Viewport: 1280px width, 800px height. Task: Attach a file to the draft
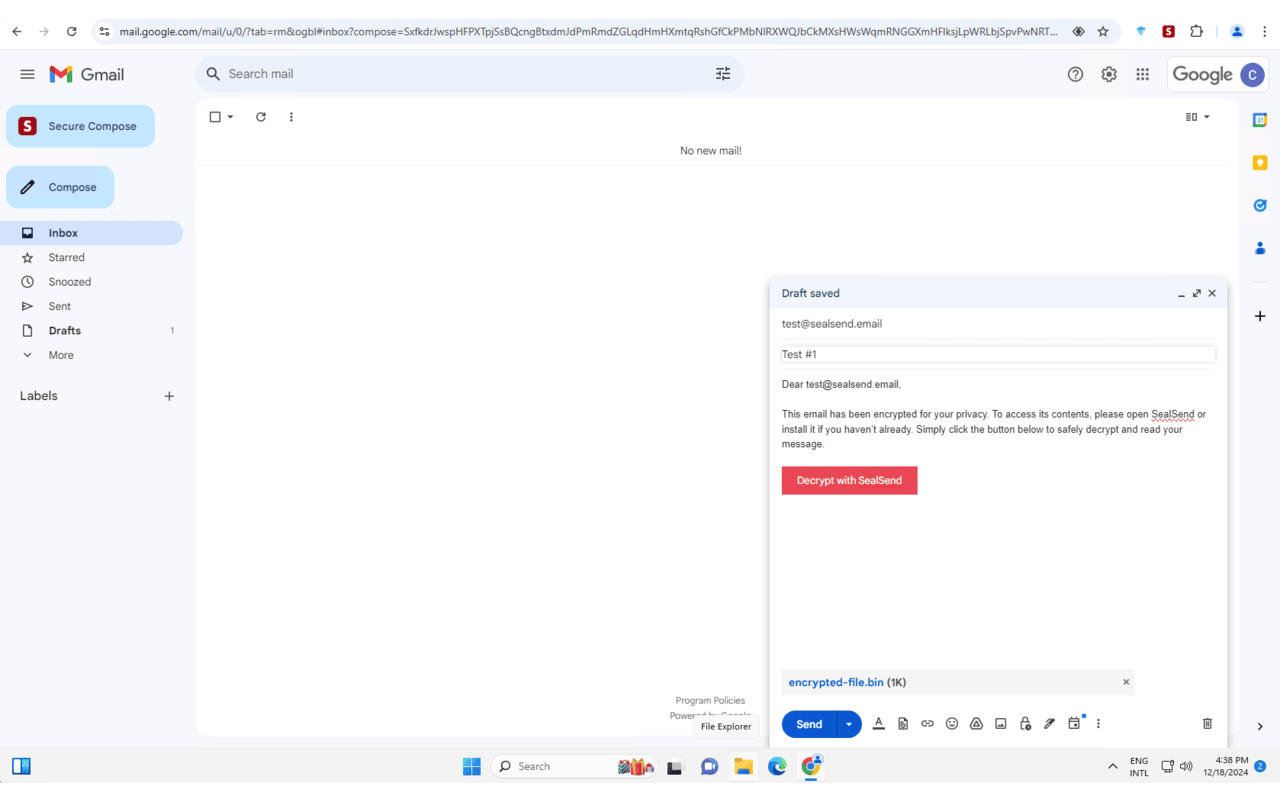(x=903, y=723)
